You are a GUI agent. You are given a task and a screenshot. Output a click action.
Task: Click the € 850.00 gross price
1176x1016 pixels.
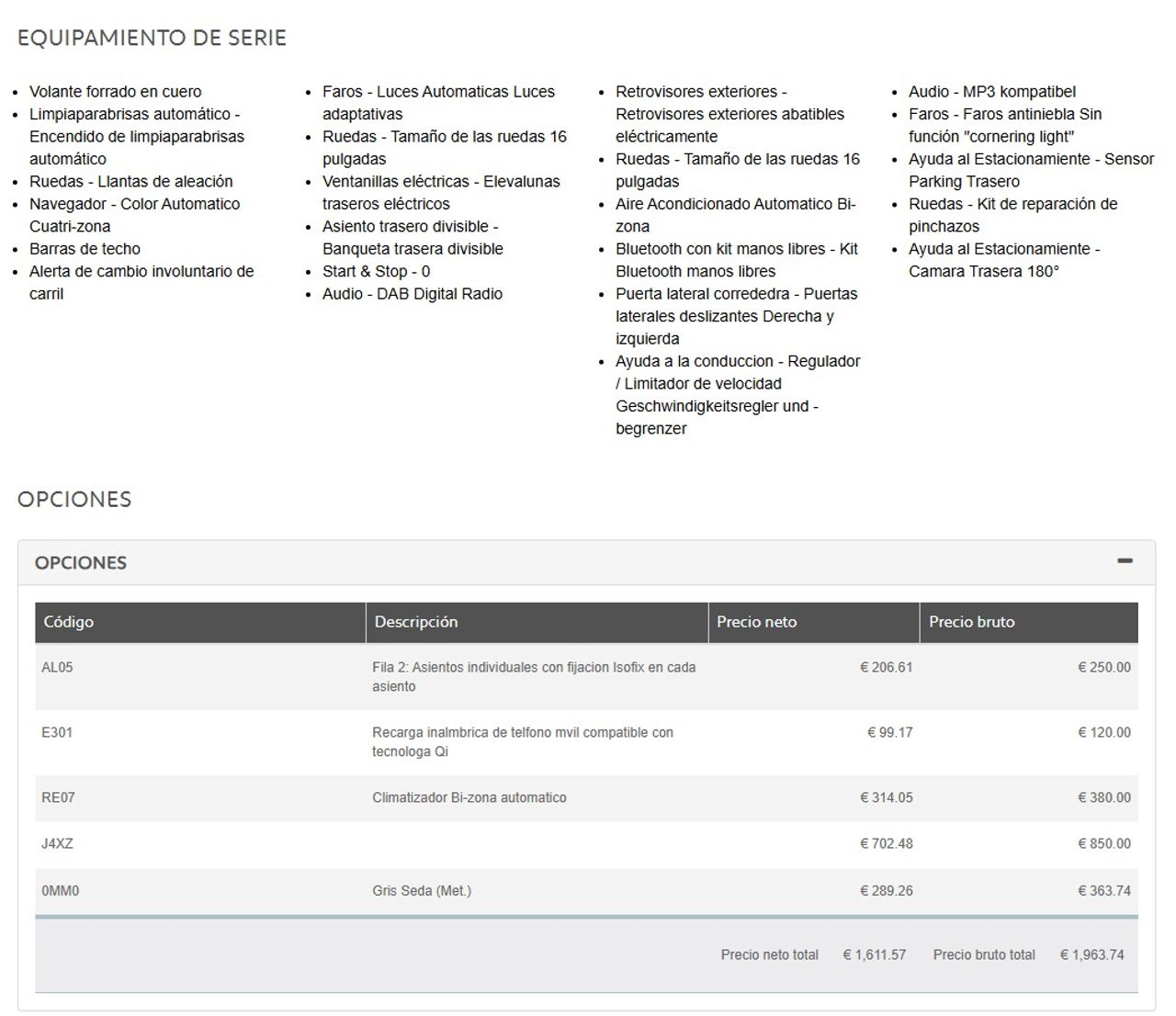[1103, 844]
